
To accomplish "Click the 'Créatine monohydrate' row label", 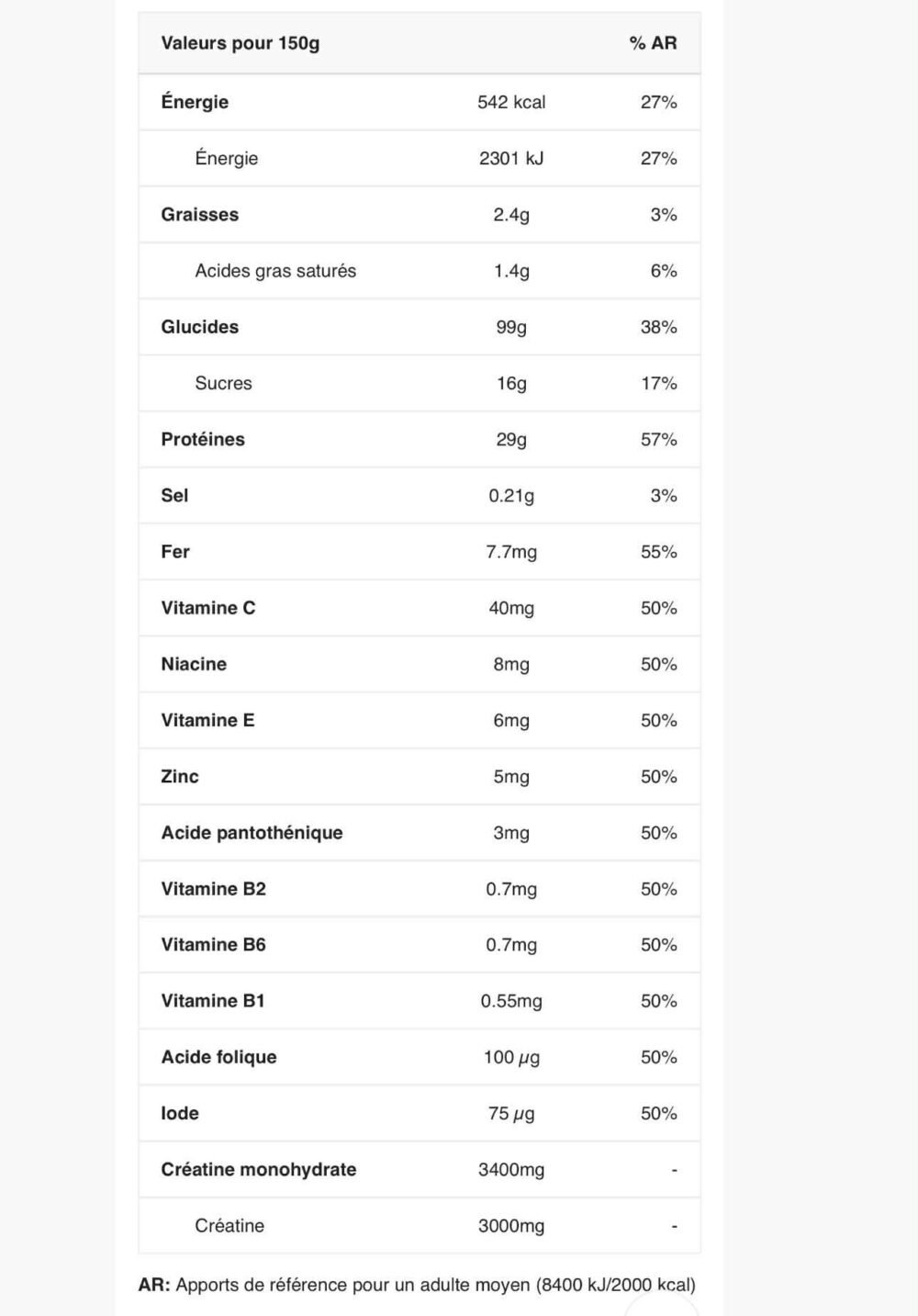I will [x=259, y=1169].
